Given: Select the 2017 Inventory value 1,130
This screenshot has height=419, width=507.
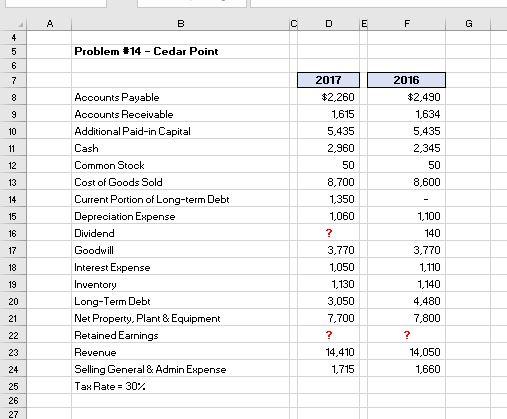Looking at the screenshot, I should [328, 284].
